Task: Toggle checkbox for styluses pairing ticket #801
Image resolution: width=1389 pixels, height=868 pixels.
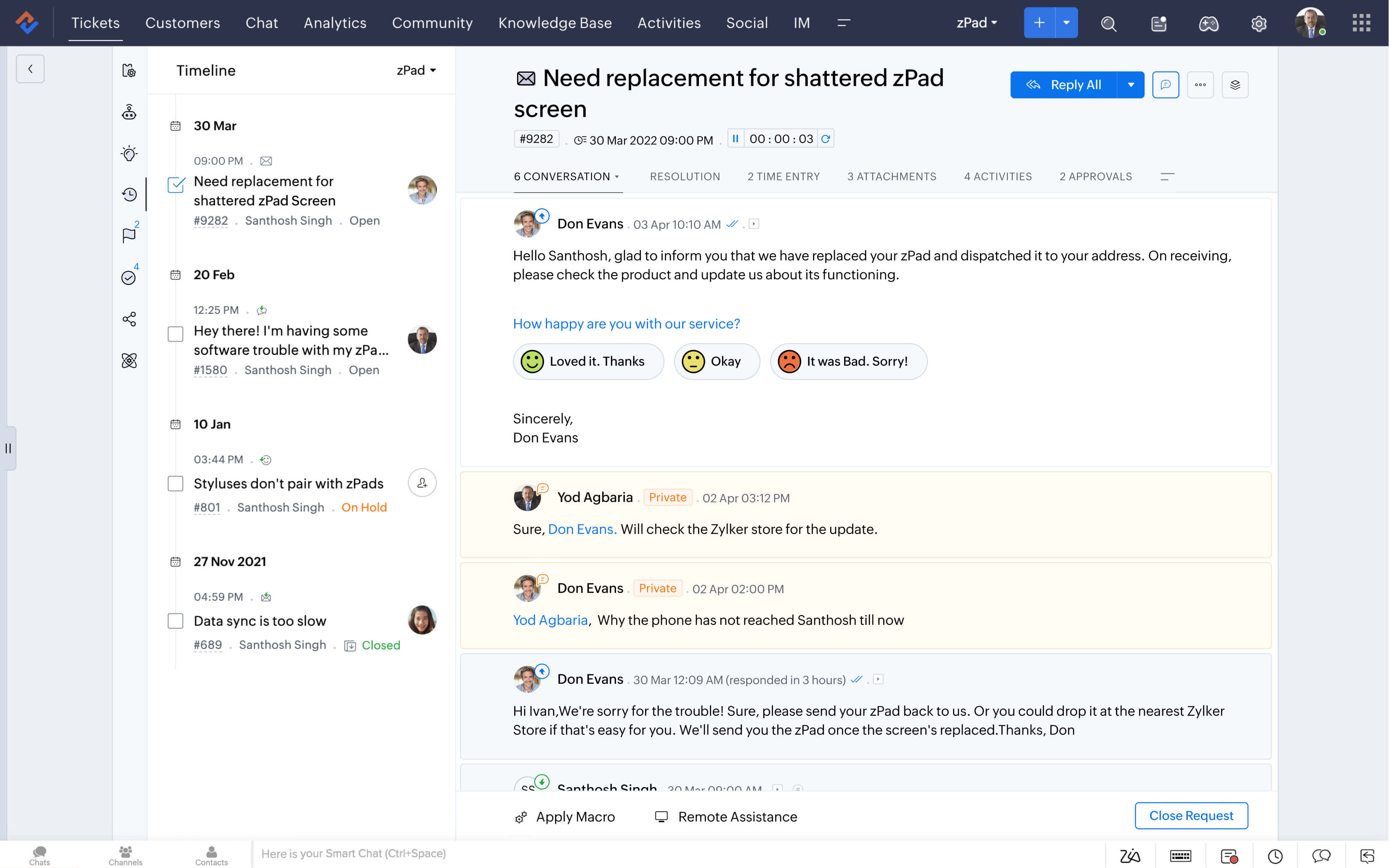Action: (x=175, y=483)
